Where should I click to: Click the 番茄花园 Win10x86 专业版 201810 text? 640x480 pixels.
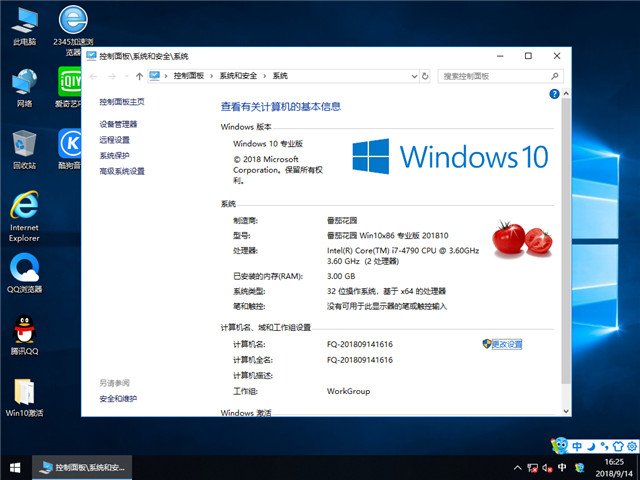387,236
